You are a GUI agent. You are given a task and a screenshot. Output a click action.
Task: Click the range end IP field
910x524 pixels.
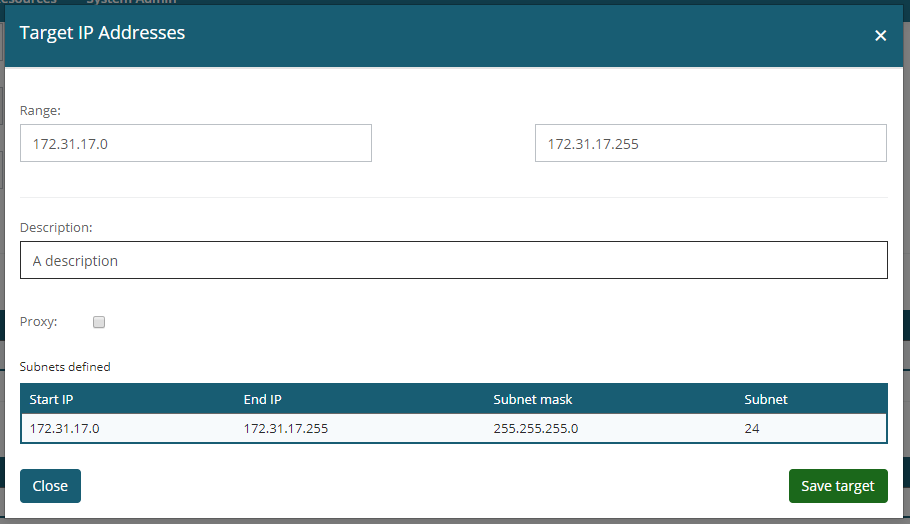click(710, 143)
